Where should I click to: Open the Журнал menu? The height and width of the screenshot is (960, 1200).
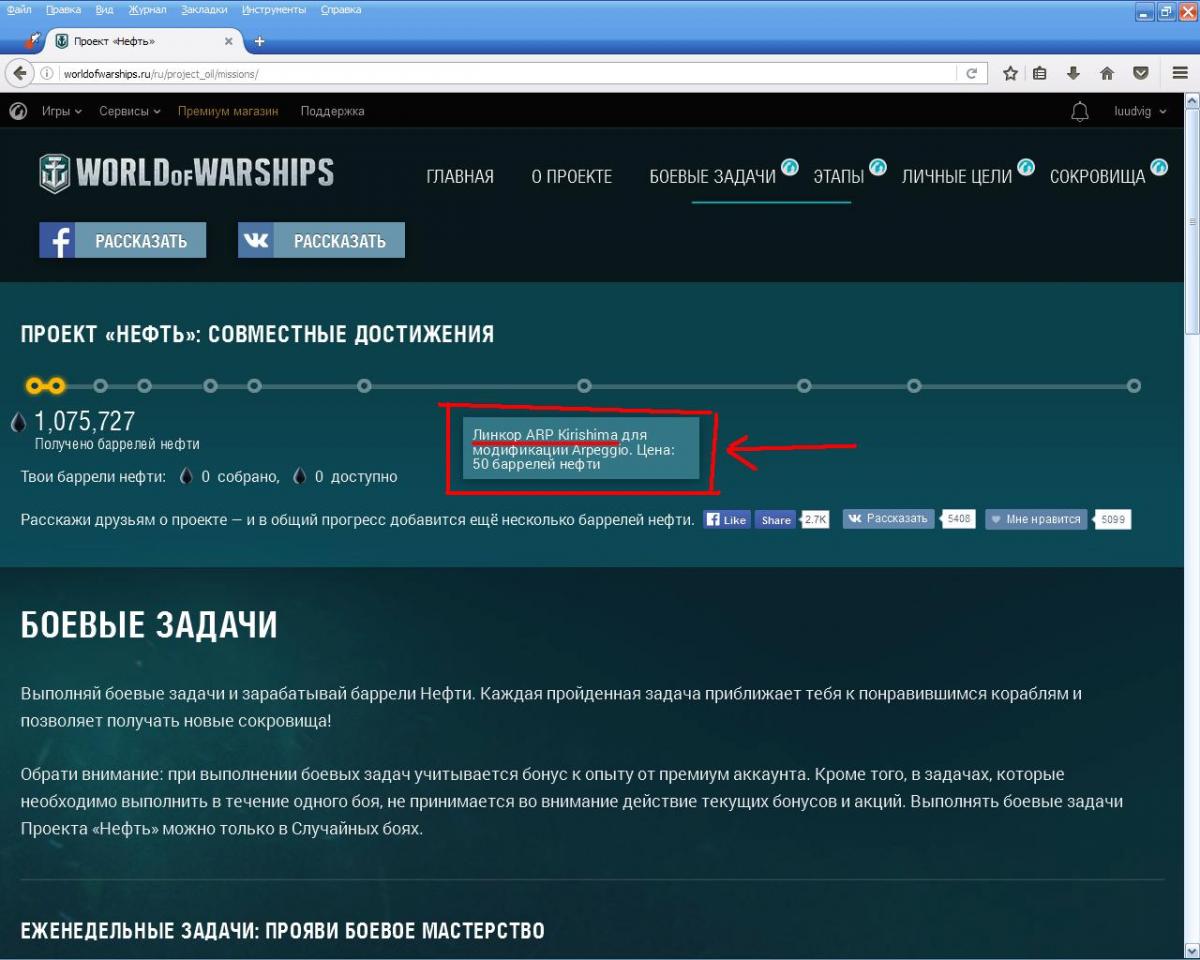[148, 9]
